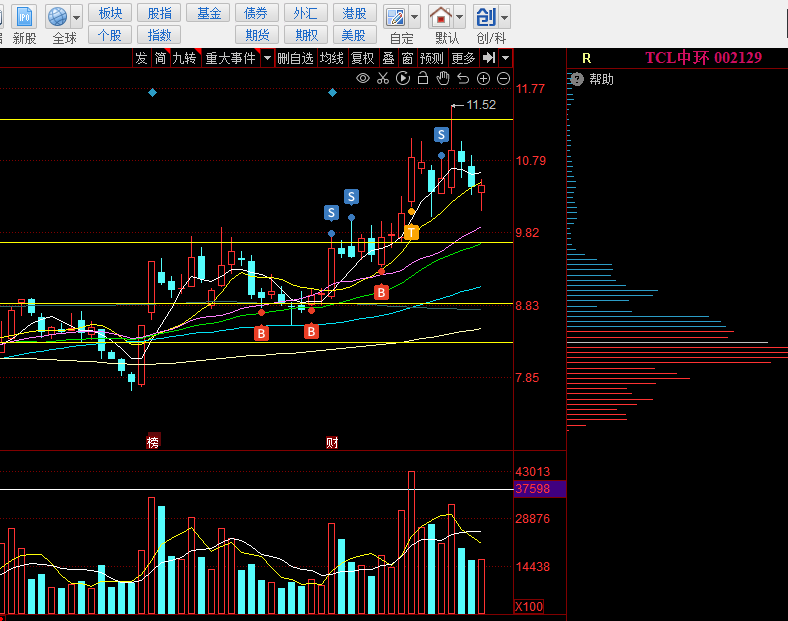Open the 板块 sector button

(x=110, y=13)
